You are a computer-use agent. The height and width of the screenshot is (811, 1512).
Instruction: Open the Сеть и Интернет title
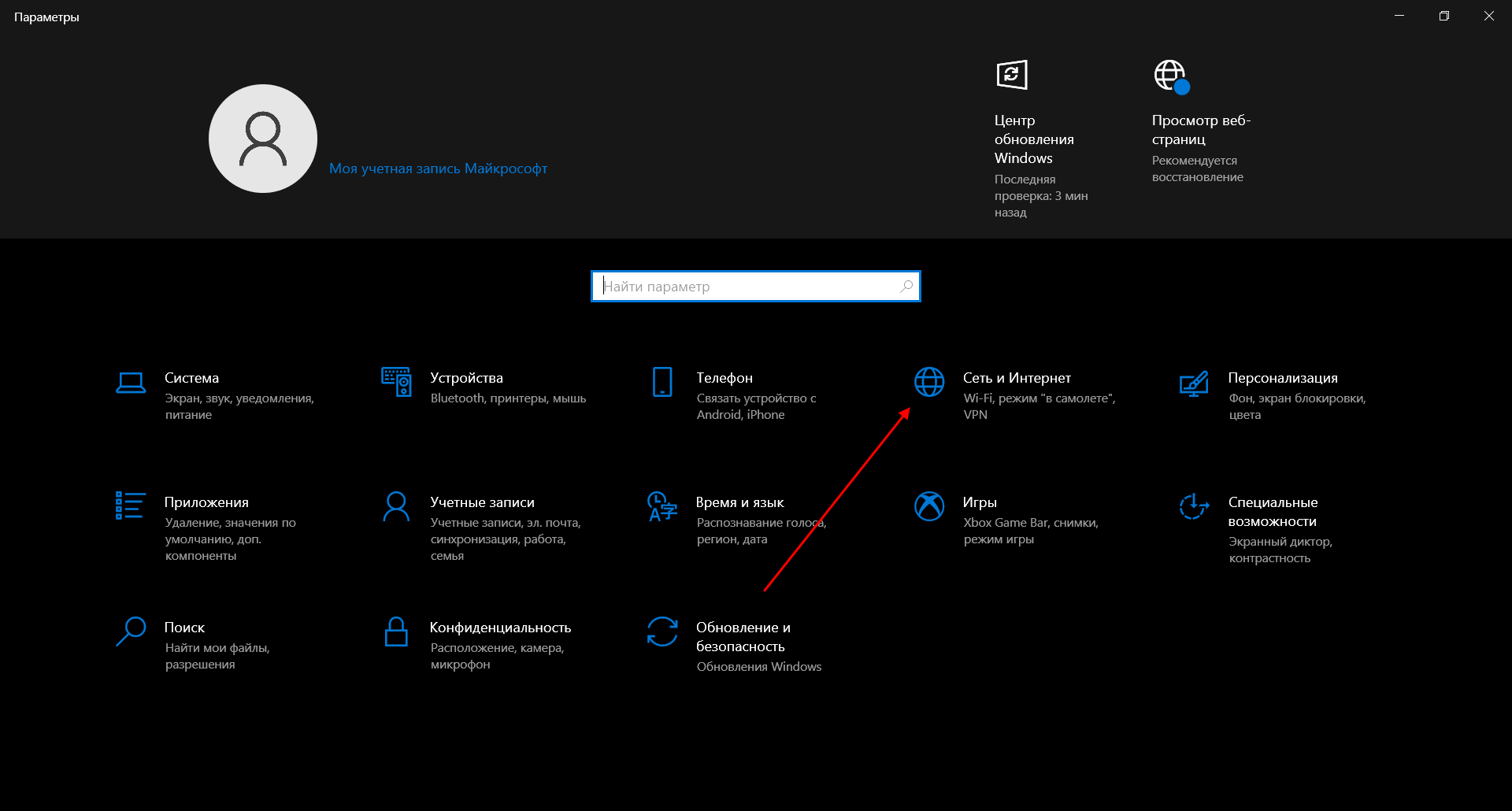click(1017, 378)
